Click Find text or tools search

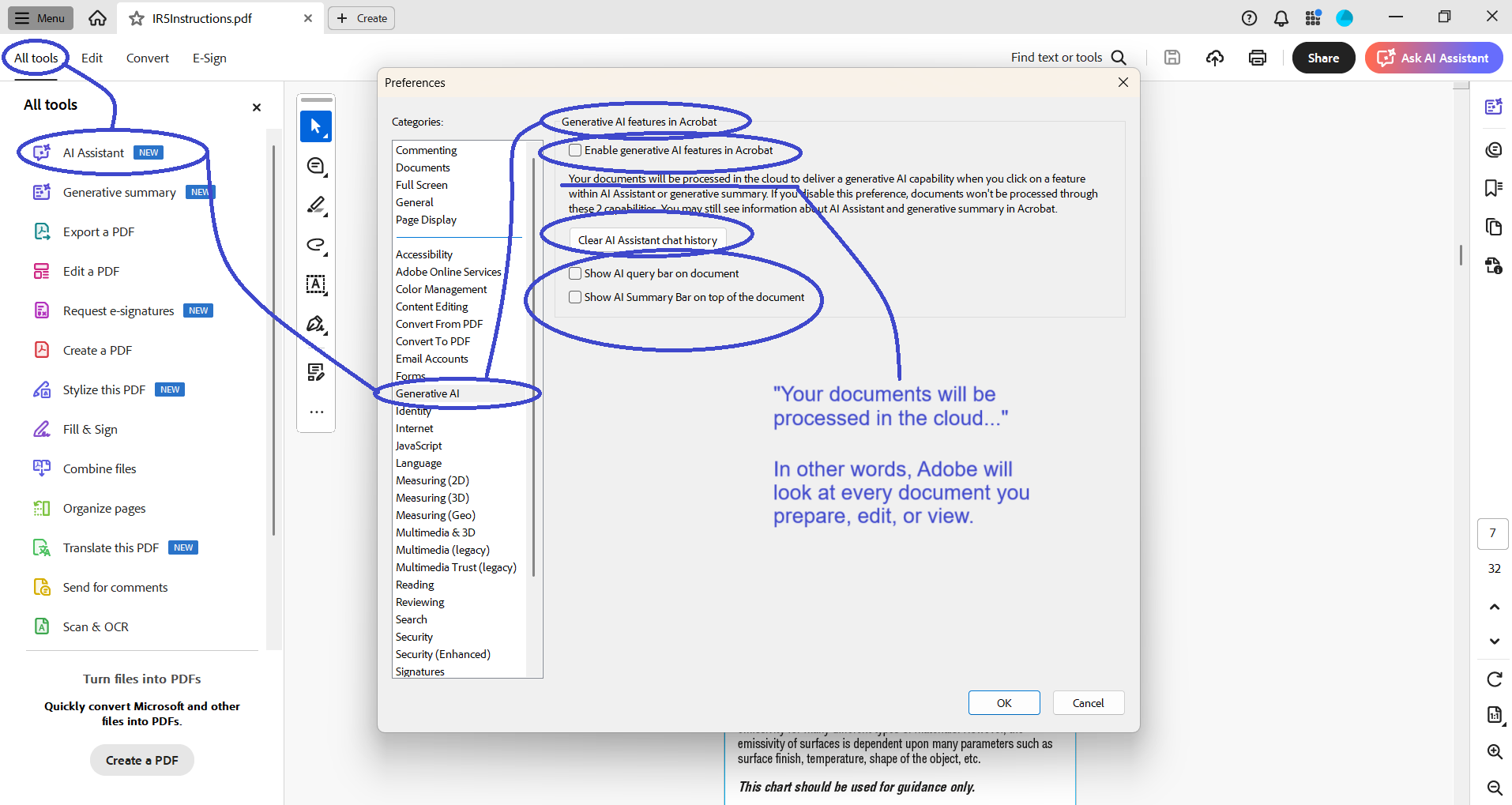coord(1068,58)
